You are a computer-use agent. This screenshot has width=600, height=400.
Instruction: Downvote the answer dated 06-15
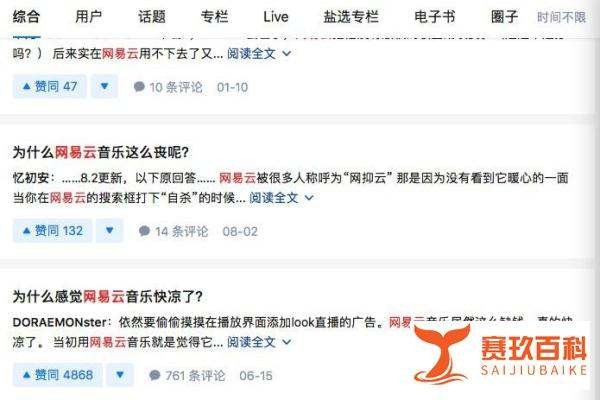click(x=120, y=375)
